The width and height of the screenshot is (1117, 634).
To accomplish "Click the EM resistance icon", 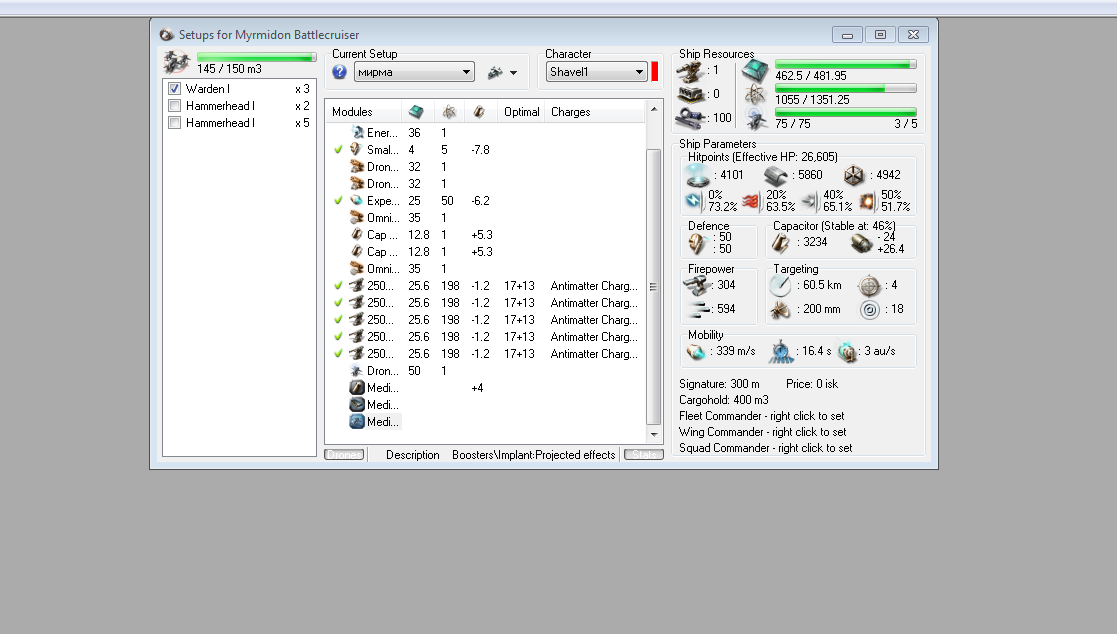I will click(694, 201).
